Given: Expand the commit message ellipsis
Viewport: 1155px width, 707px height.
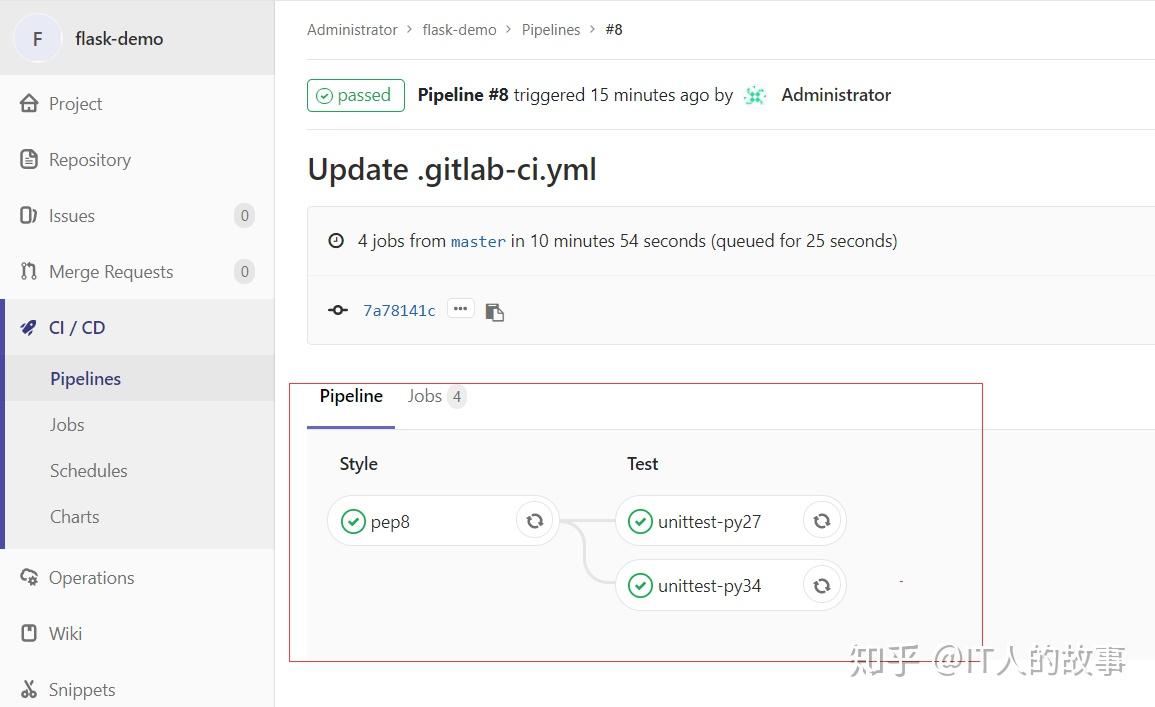Looking at the screenshot, I should click(460, 308).
